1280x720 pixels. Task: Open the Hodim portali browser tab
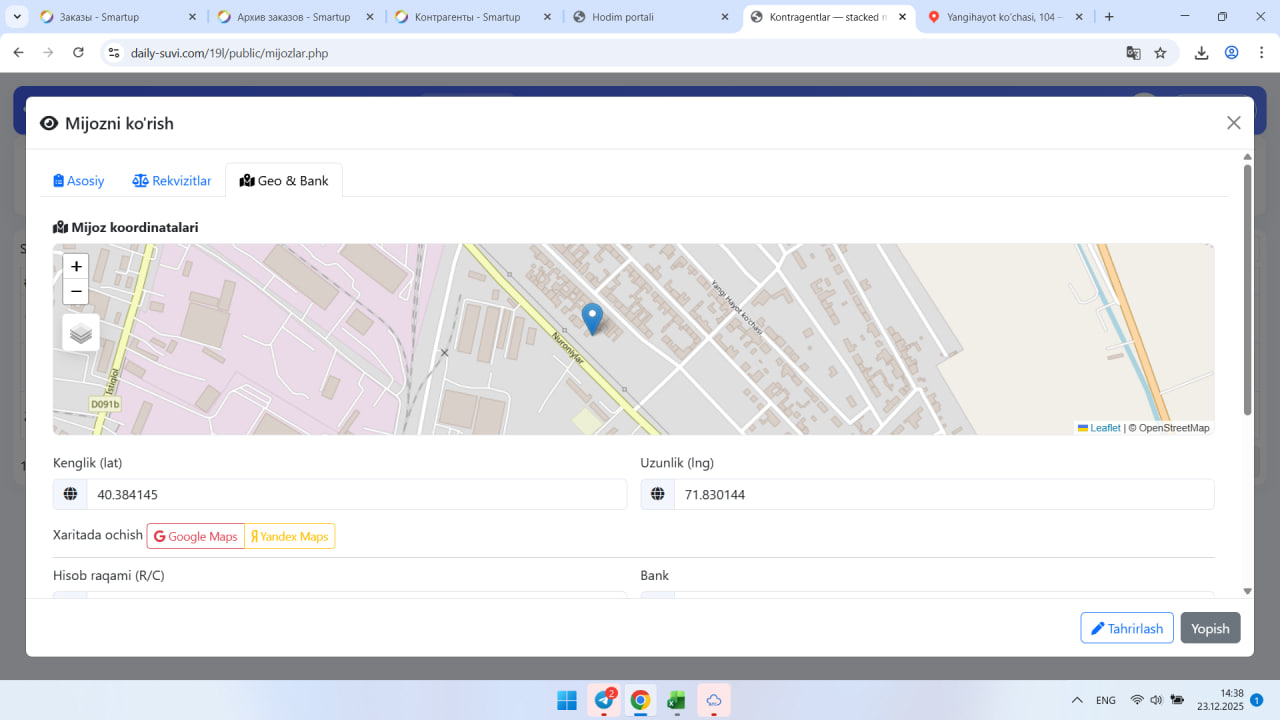(650, 17)
